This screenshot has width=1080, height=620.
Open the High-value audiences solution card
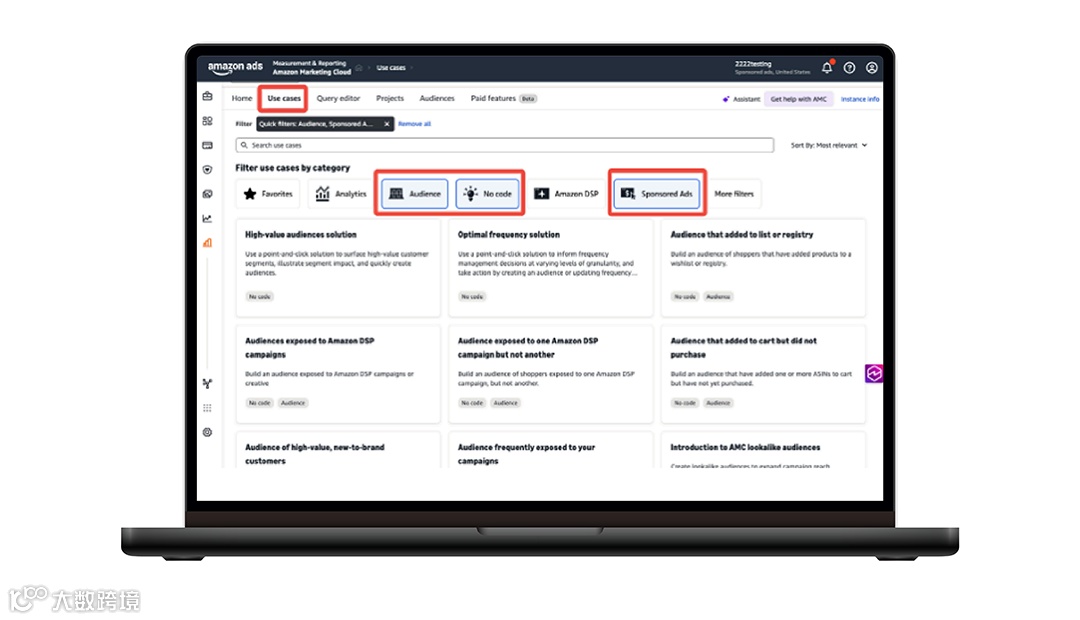coord(338,268)
